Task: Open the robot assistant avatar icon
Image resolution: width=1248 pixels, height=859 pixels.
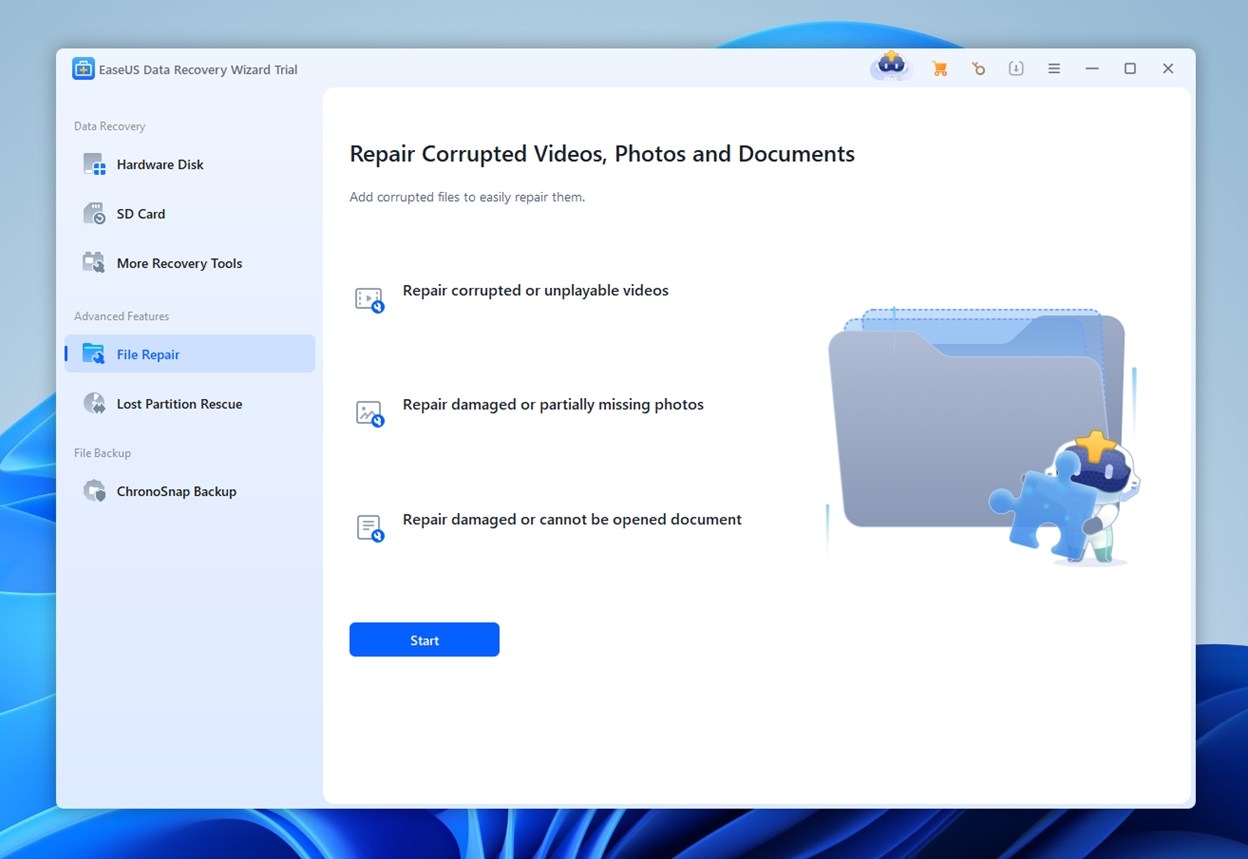Action: [890, 67]
